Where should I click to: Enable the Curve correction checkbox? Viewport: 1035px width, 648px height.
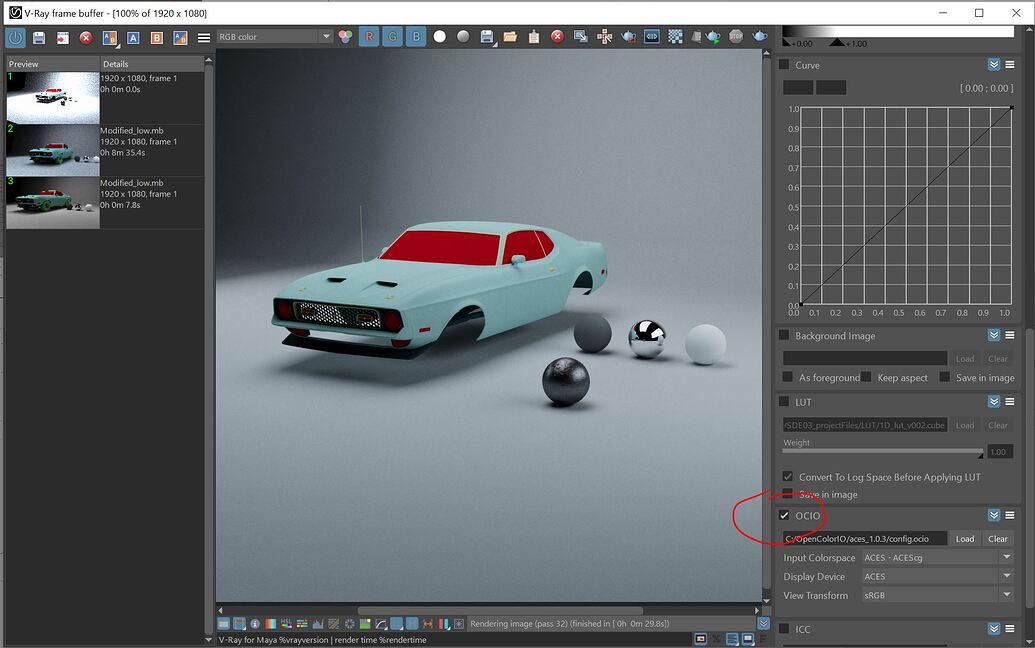tap(784, 65)
